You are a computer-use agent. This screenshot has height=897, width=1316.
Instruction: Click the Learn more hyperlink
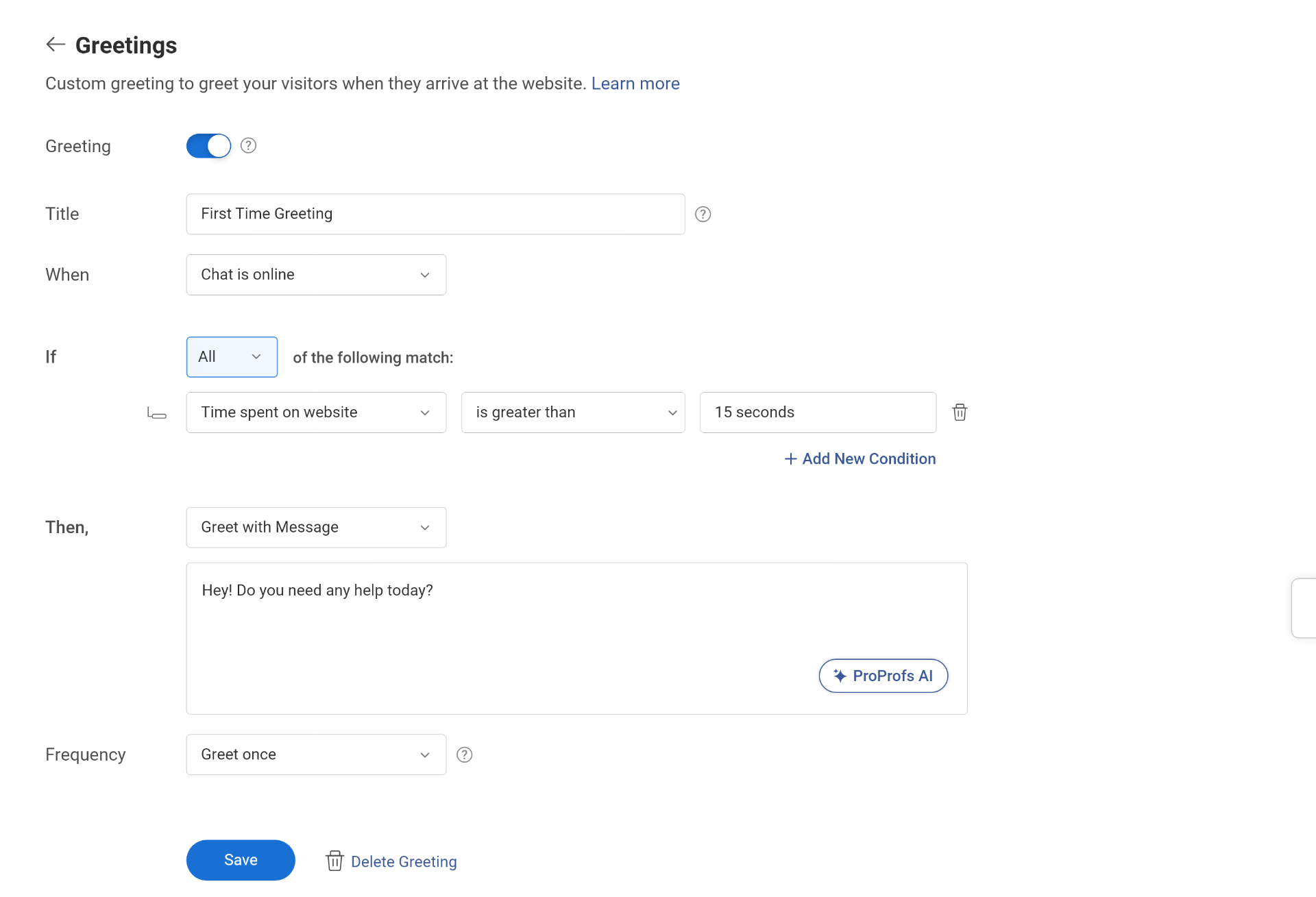[x=635, y=83]
